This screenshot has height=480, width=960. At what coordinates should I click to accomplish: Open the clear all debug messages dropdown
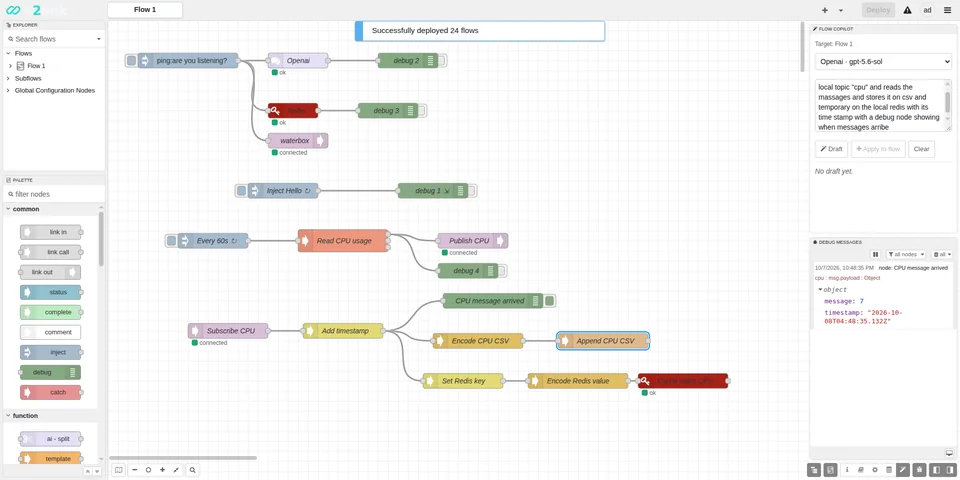(942, 254)
